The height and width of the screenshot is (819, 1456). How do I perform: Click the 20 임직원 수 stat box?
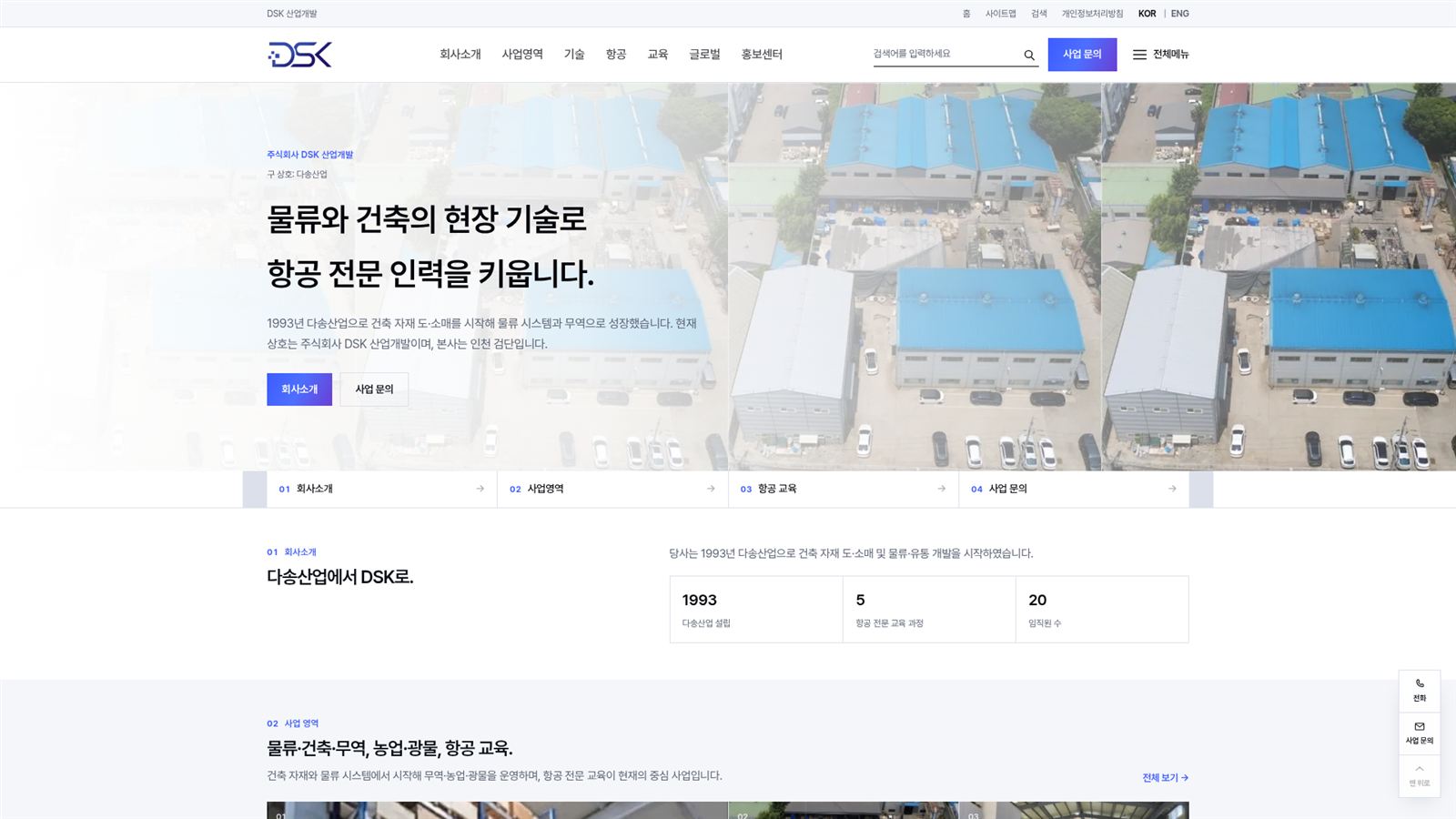1102,610
